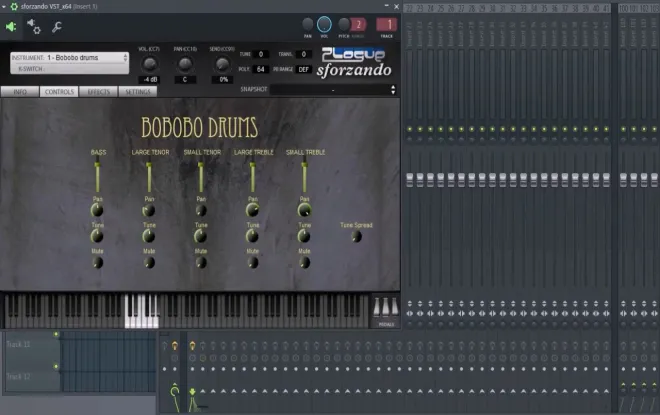Open plugin detailed settings speaker-gear icon
The width and height of the screenshot is (660, 415).
coord(34,27)
